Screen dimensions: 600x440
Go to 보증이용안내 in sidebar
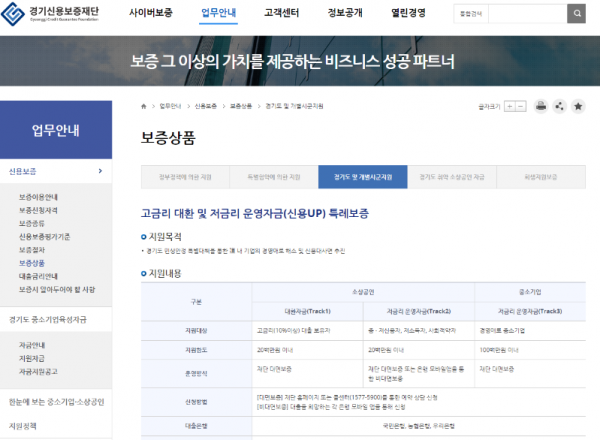[x=39, y=197]
